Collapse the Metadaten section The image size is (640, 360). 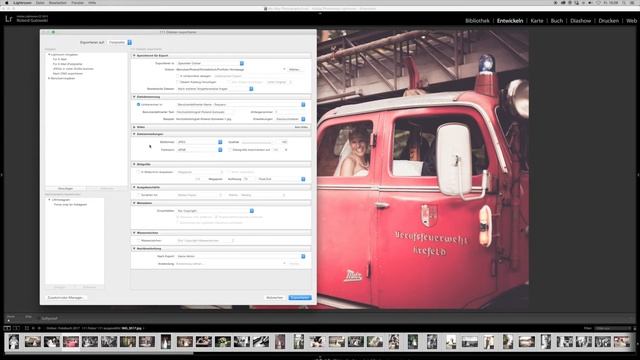coord(134,203)
